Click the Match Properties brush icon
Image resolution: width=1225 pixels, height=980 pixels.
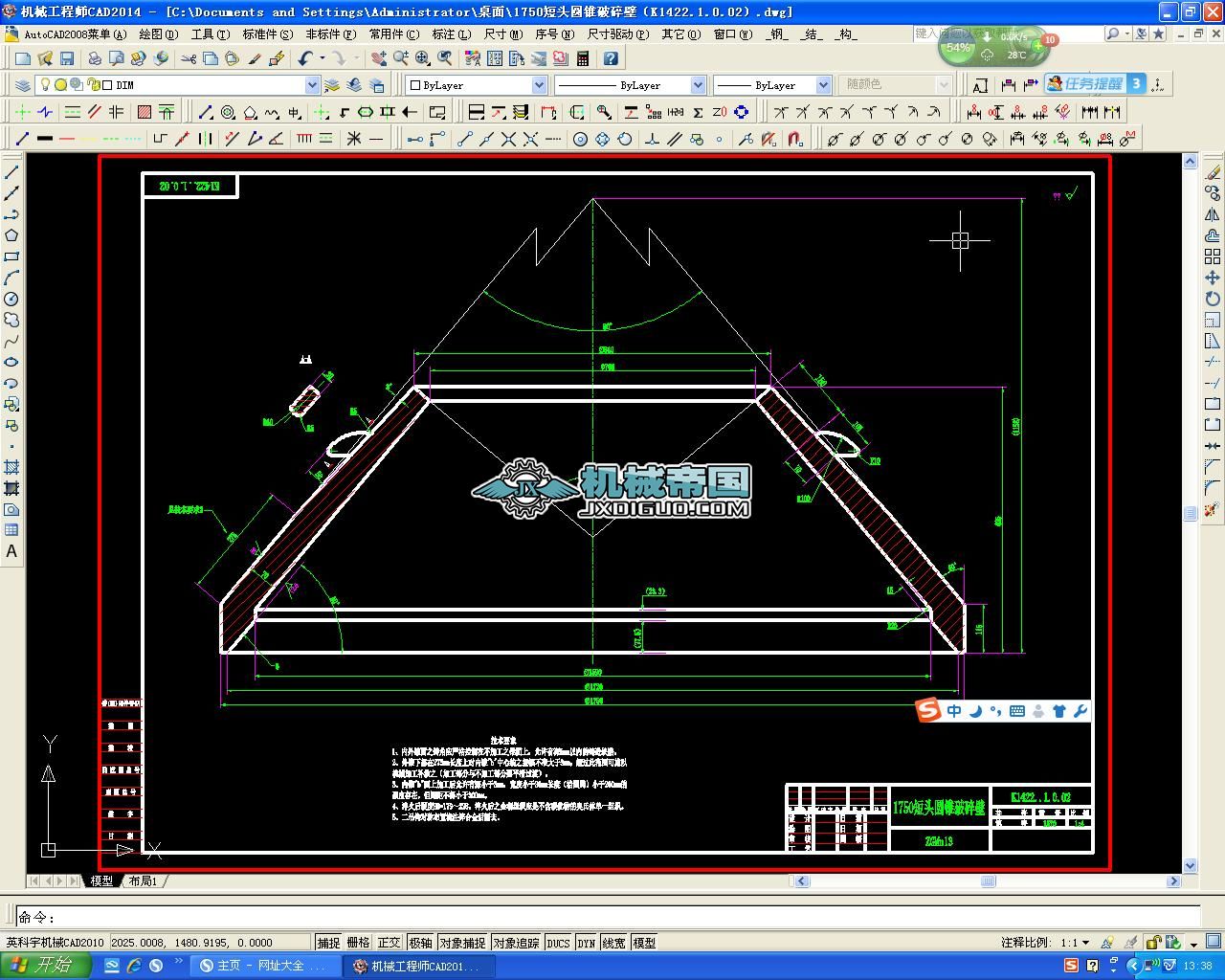[x=255, y=58]
